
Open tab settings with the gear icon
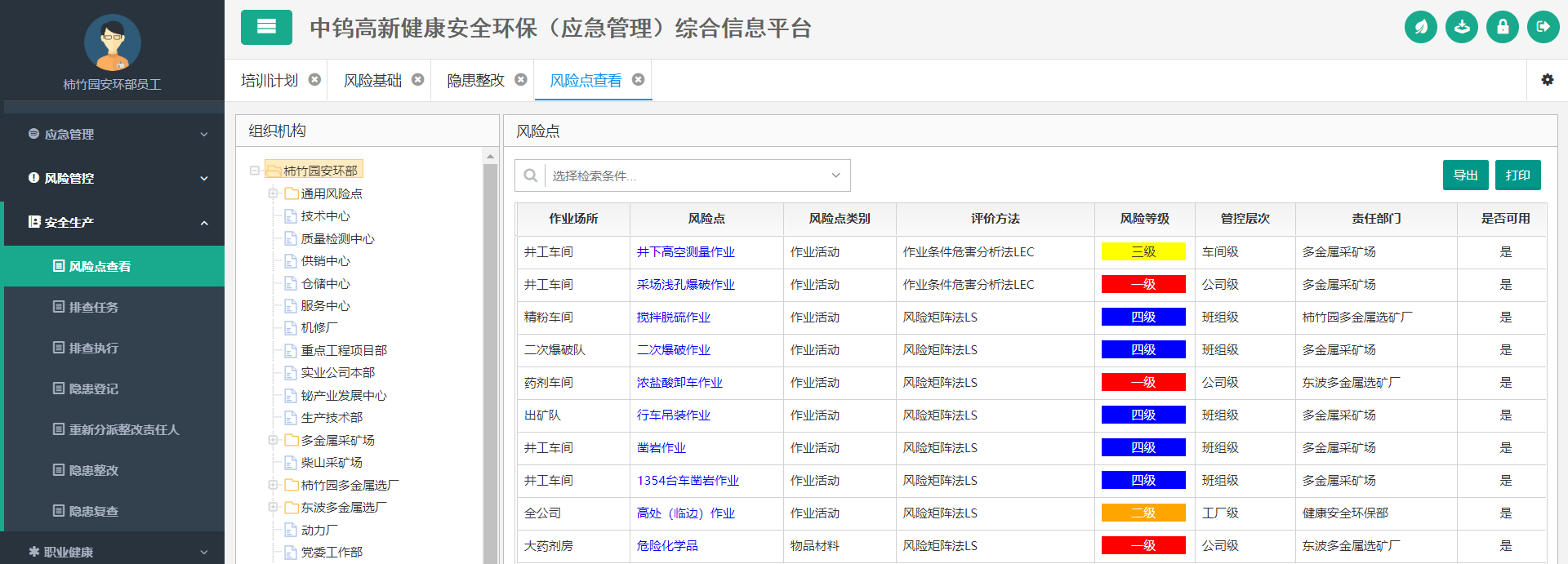pyautogui.click(x=1548, y=80)
